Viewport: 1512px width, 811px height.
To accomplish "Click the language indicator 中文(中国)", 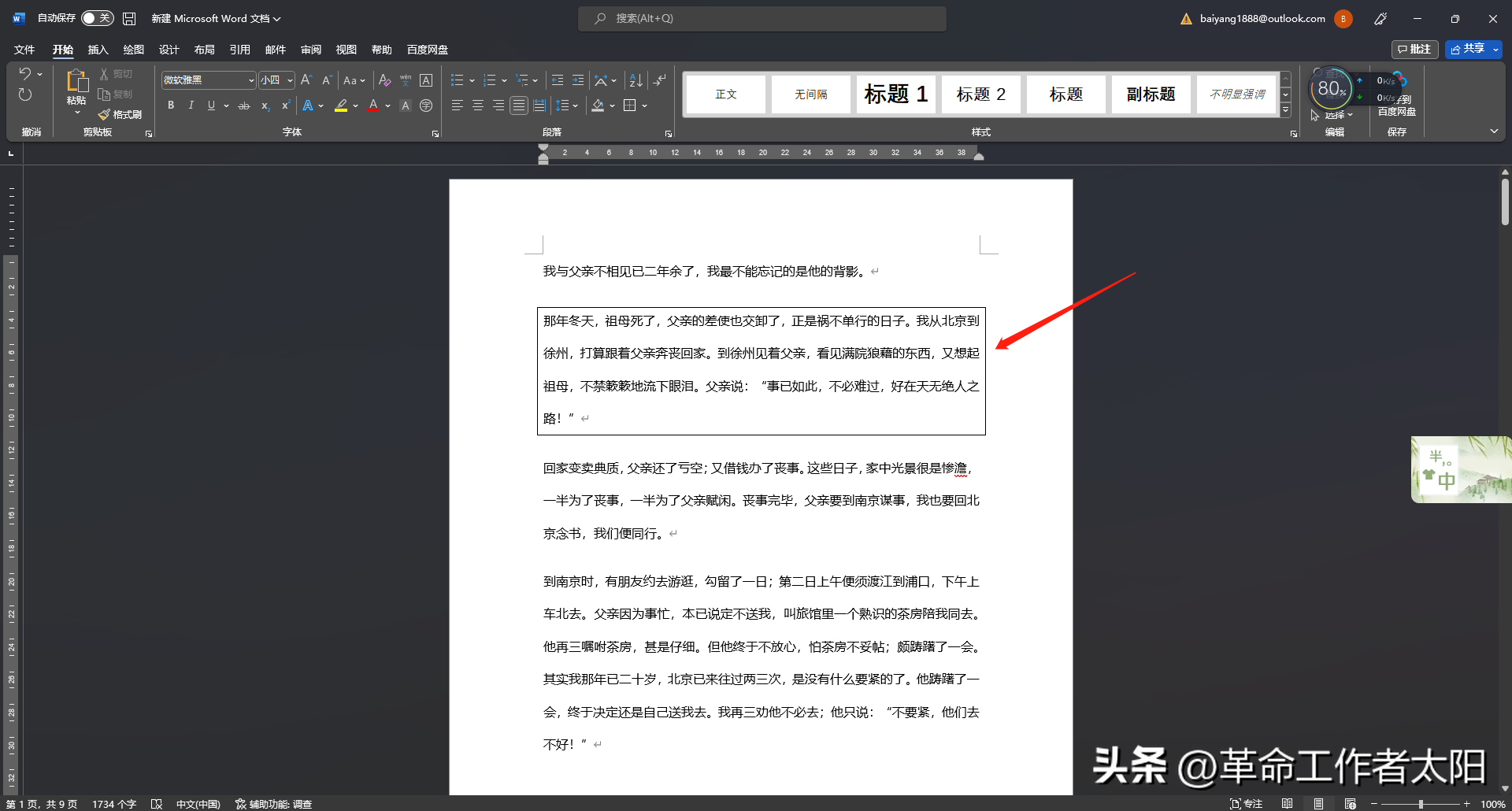I will (198, 804).
